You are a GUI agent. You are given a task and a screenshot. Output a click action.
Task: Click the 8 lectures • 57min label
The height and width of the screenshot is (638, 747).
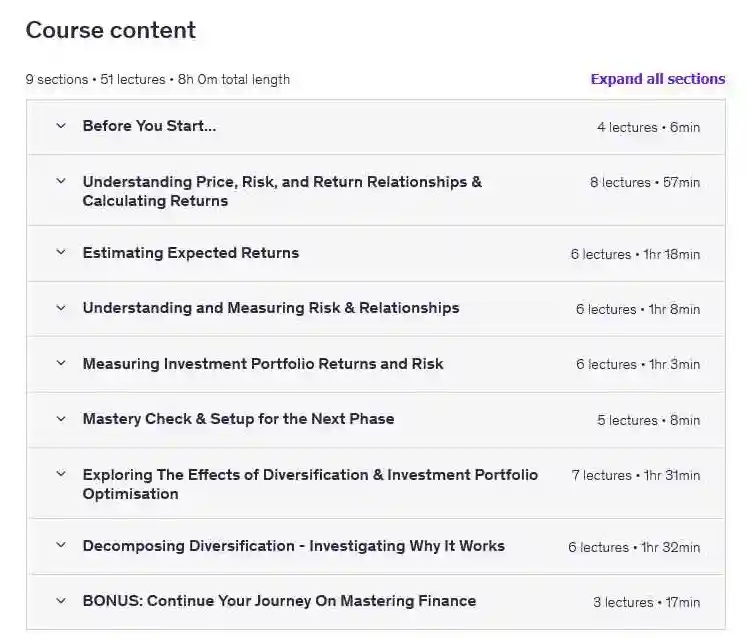(x=644, y=182)
